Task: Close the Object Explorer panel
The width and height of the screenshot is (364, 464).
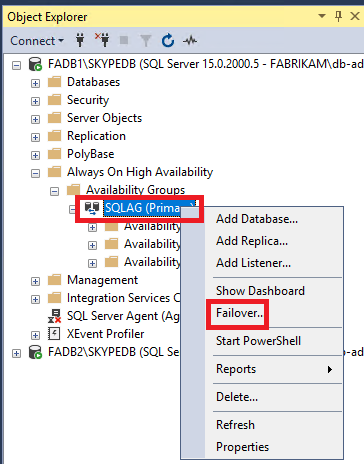Action: tap(355, 16)
